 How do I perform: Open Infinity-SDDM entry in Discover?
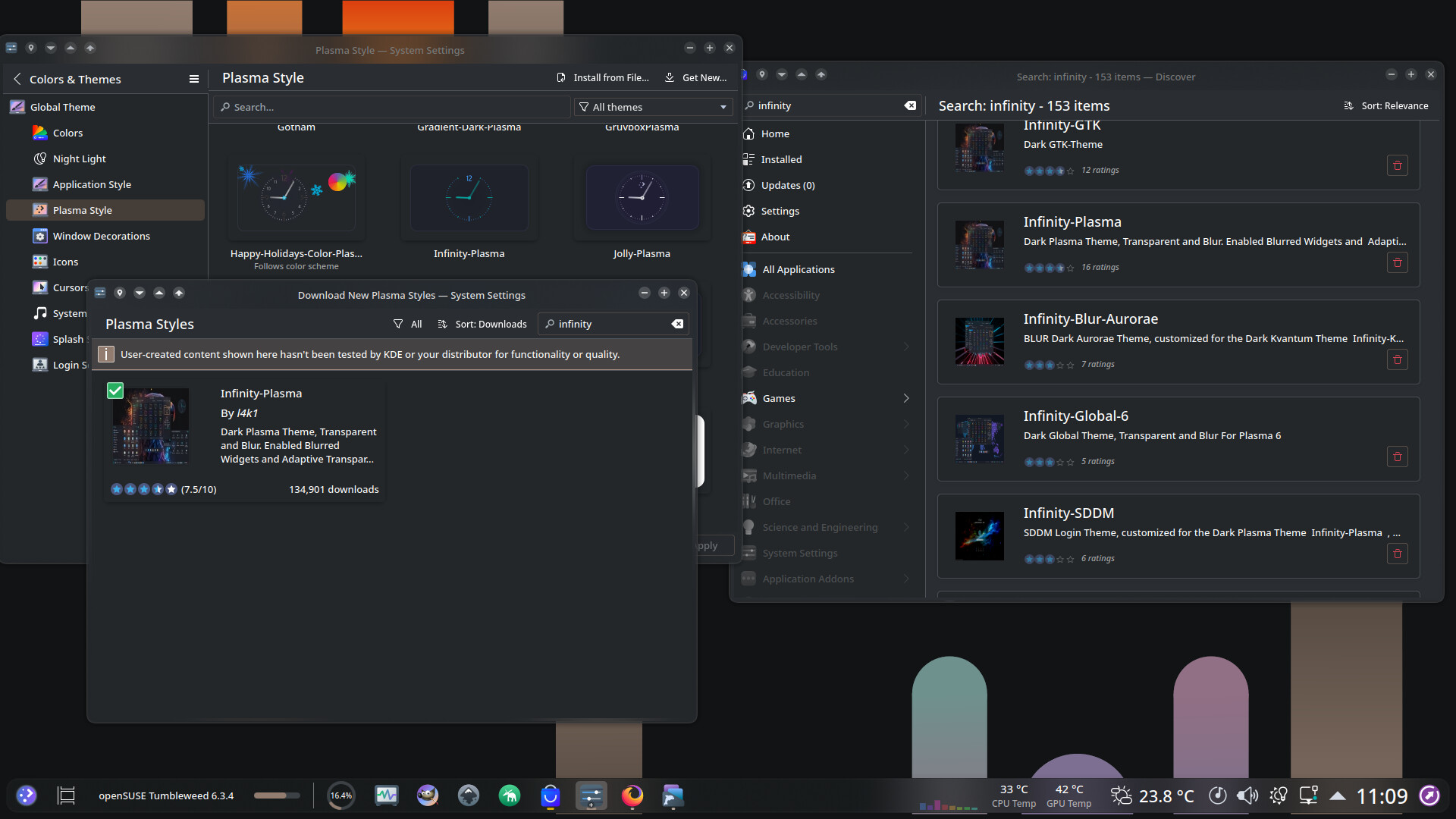click(1178, 536)
